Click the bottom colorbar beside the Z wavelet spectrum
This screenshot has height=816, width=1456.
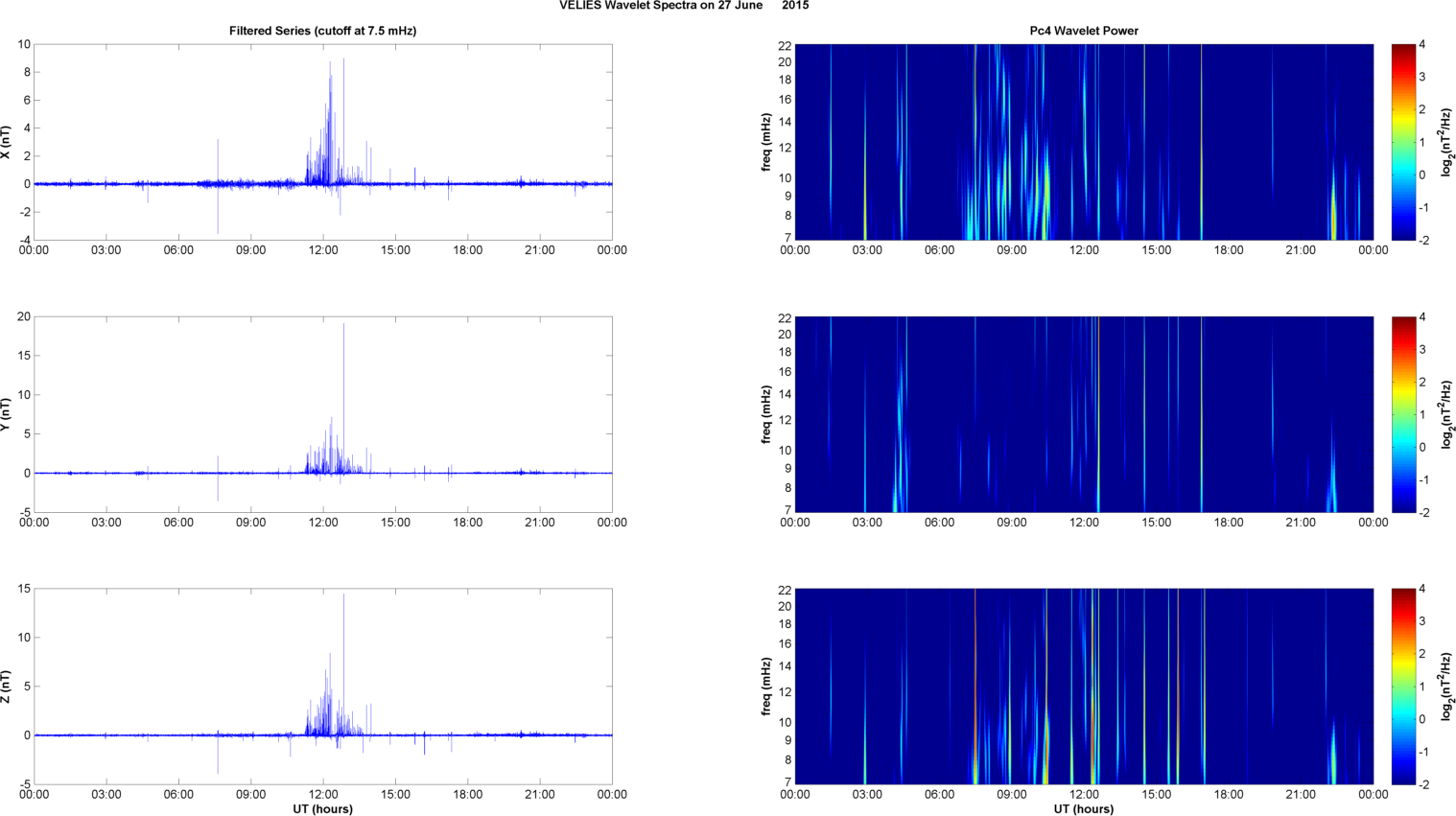[x=1402, y=687]
